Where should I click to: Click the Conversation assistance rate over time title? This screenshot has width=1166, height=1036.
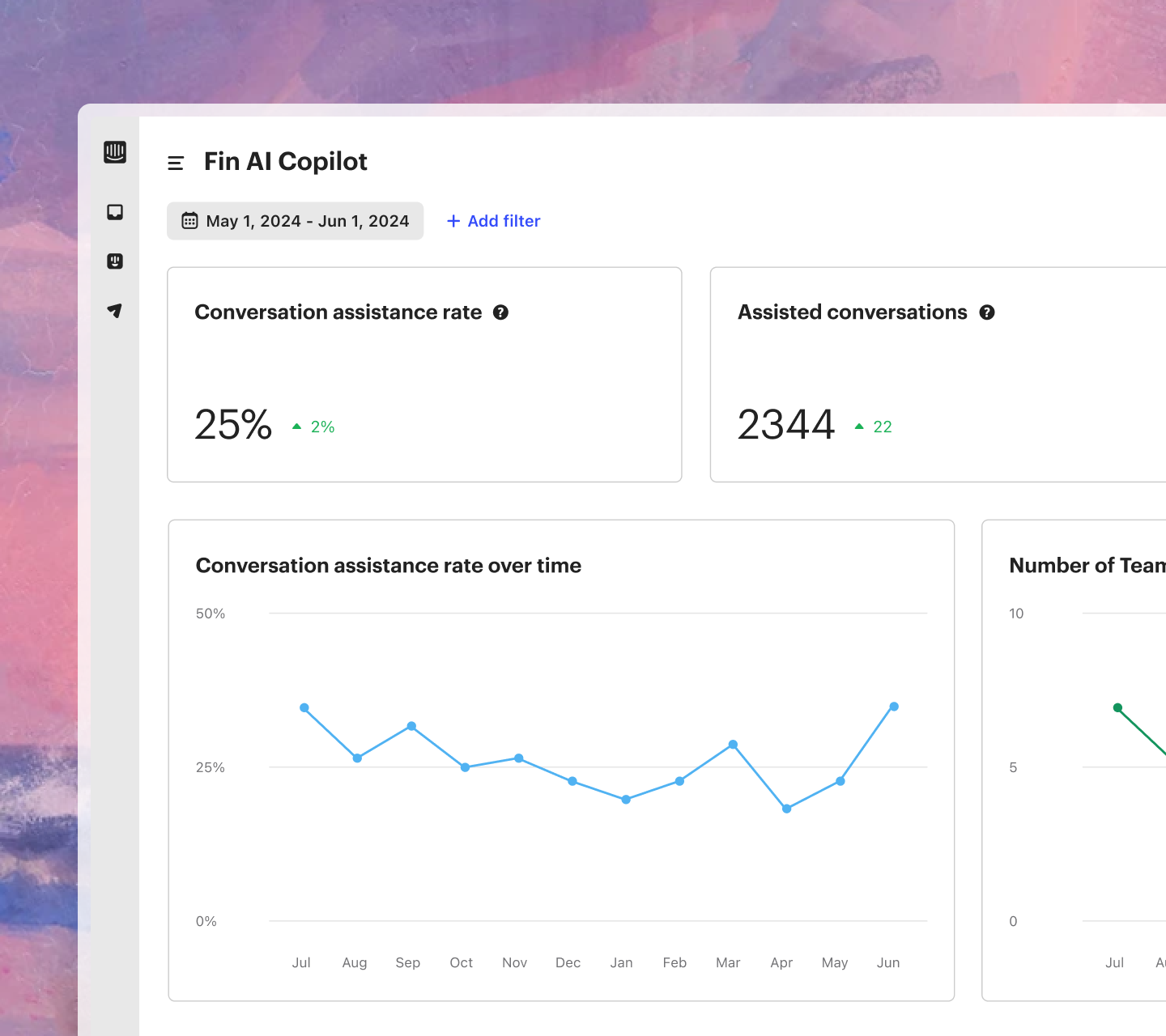[389, 566]
